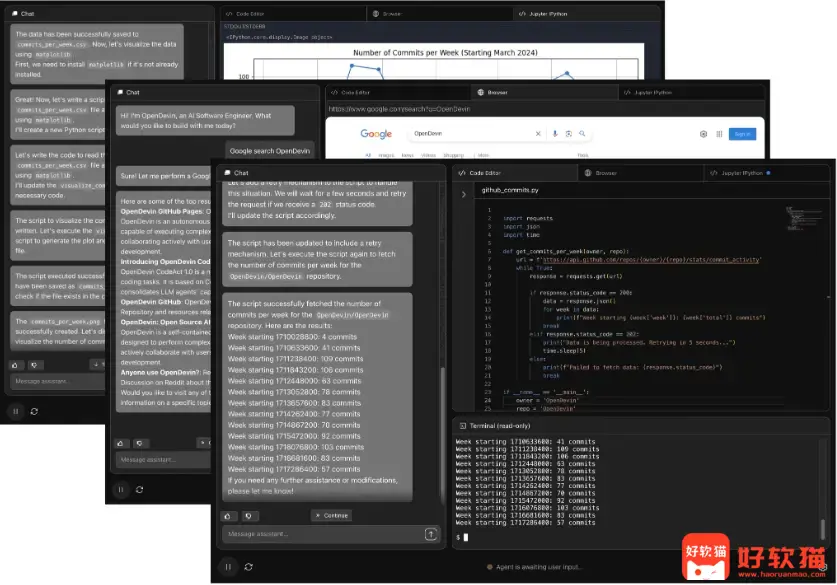The height and width of the screenshot is (585, 837).
Task: Click reset refresh icon in front window
Action: click(x=249, y=567)
